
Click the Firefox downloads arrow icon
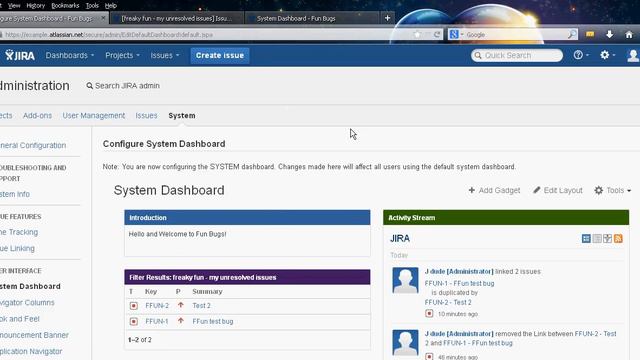pos(609,35)
